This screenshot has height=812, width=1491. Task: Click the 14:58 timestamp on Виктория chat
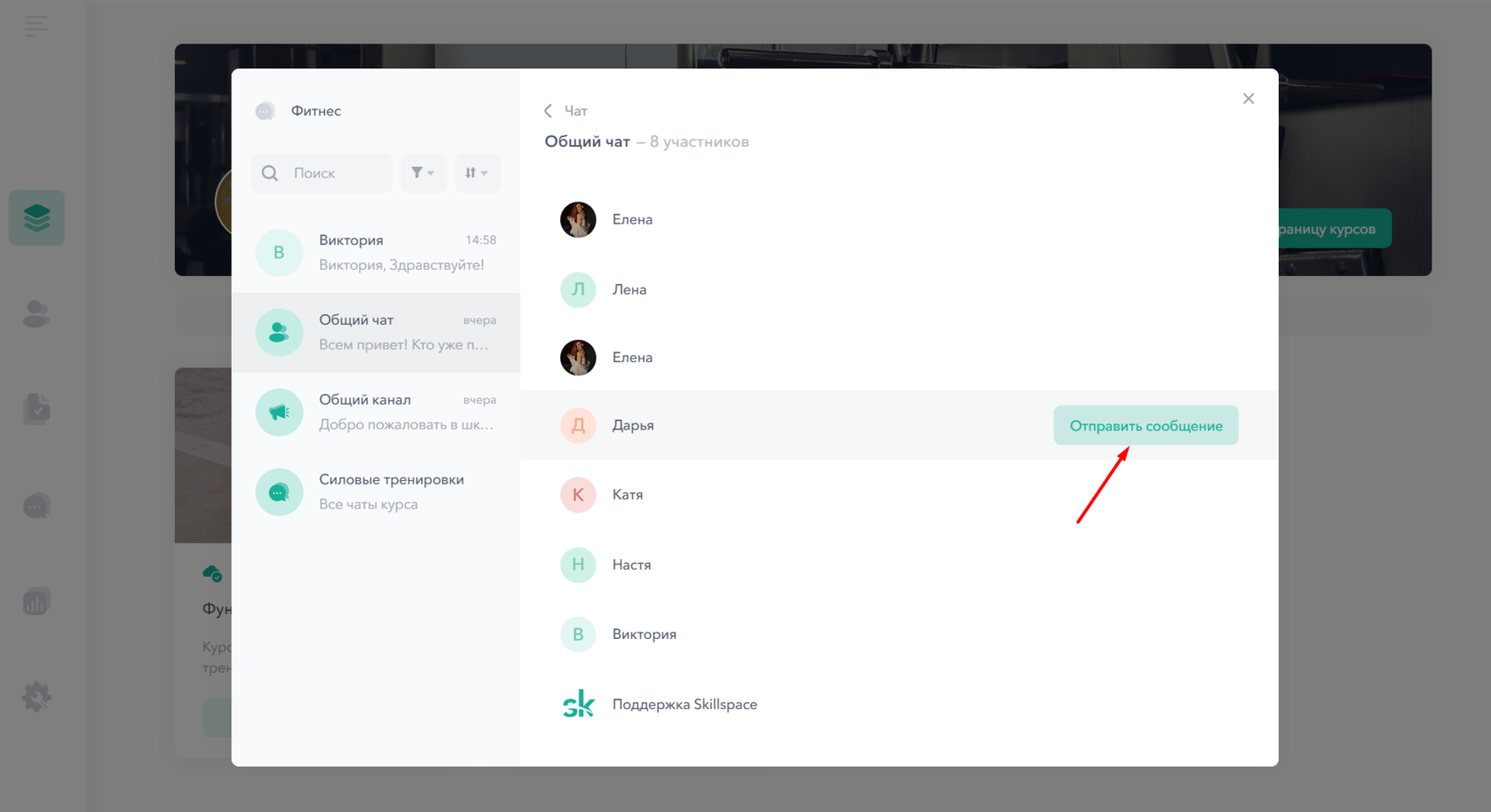(x=481, y=240)
